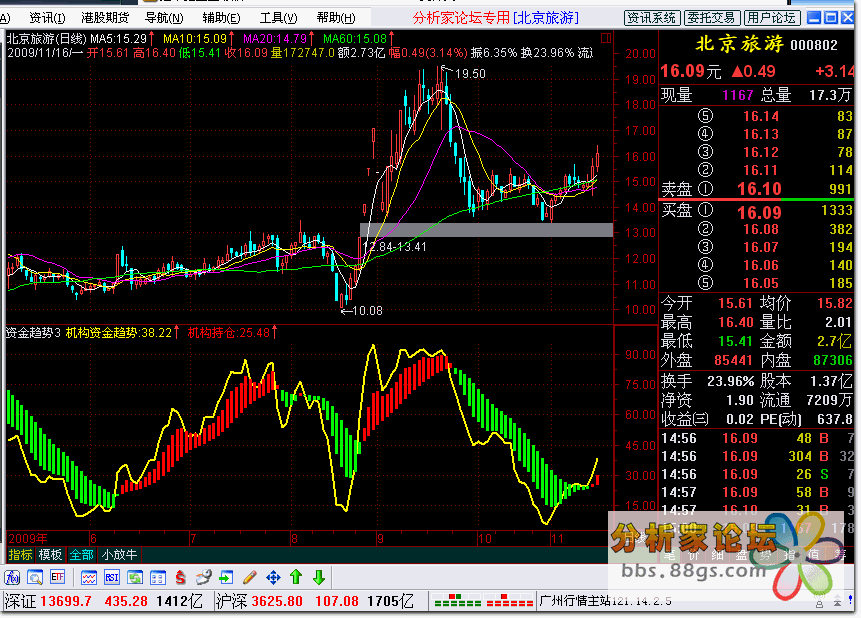The width and height of the screenshot is (861, 618).
Task: Click the 资讯系统 button
Action: (652, 18)
